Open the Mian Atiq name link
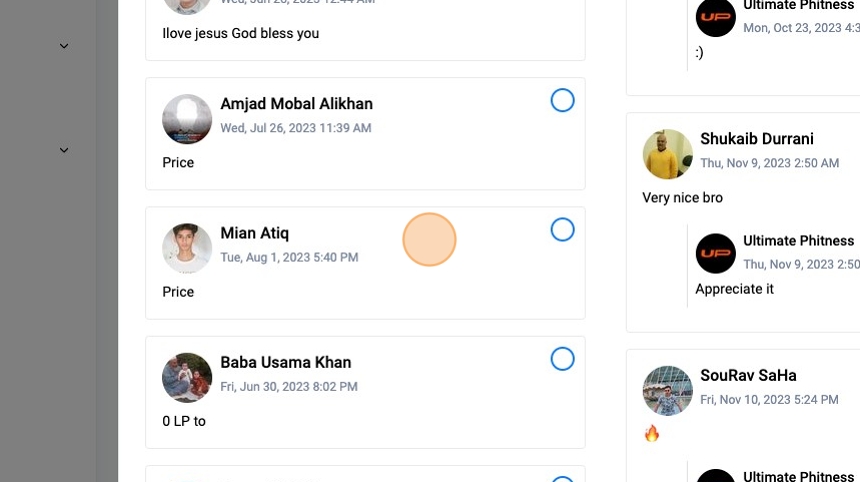Viewport: 860px width, 482px height. 254,233
